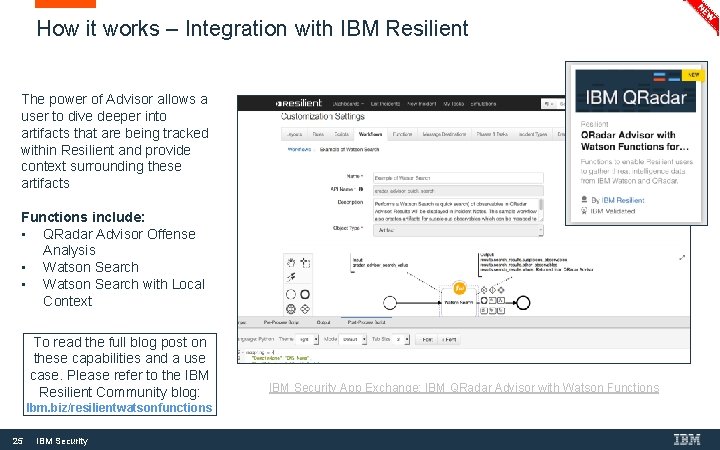
Task: Click the 'Functions include:' heading
Action: [x=83, y=217]
